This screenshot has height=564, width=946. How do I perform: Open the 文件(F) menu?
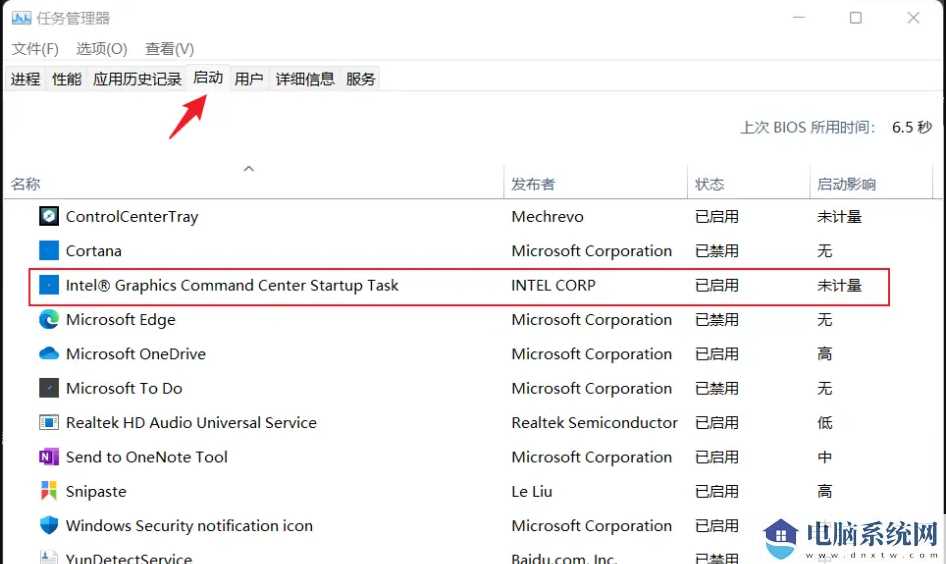[35, 49]
